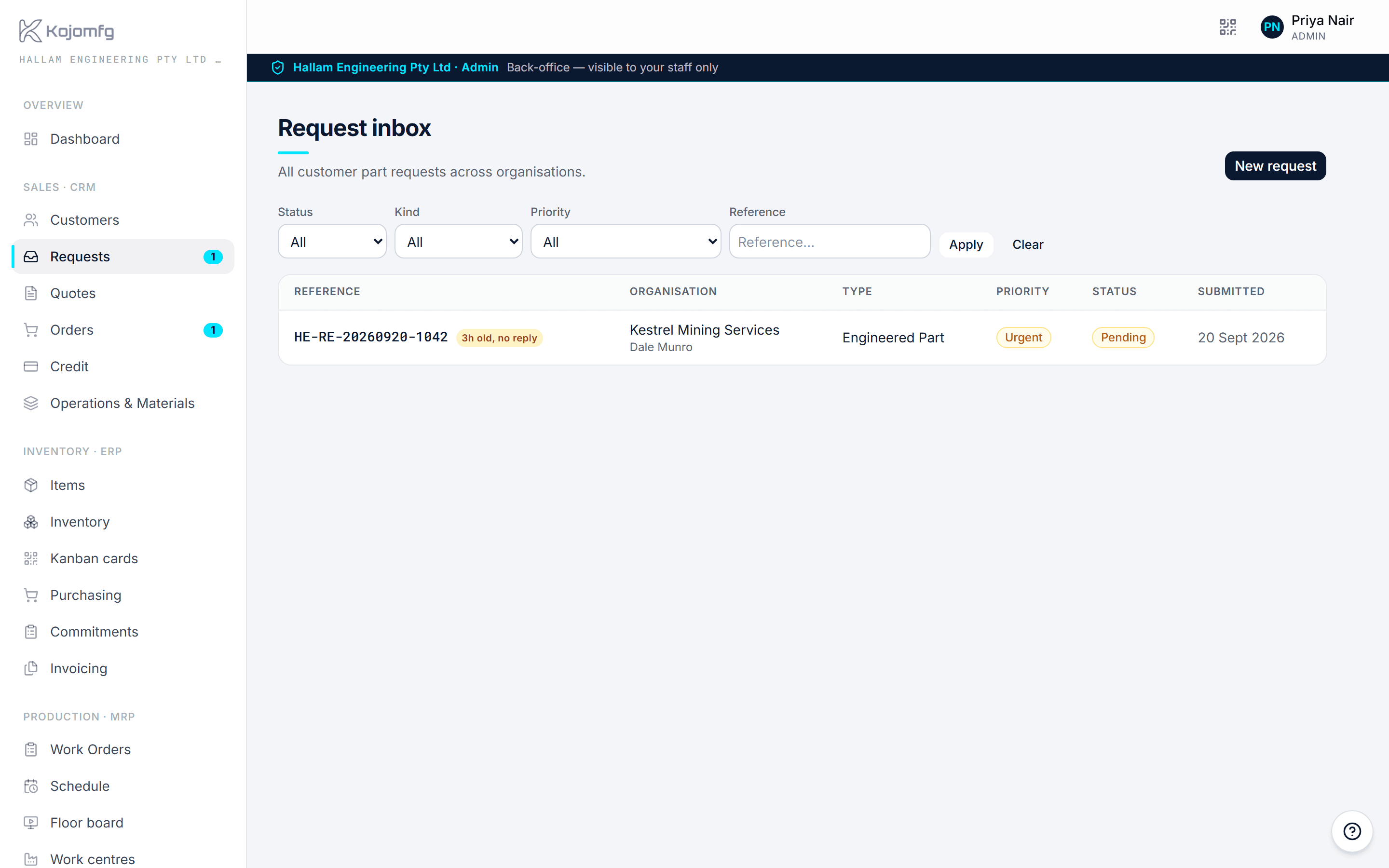Go to Dashboard in the sidebar

click(x=123, y=139)
